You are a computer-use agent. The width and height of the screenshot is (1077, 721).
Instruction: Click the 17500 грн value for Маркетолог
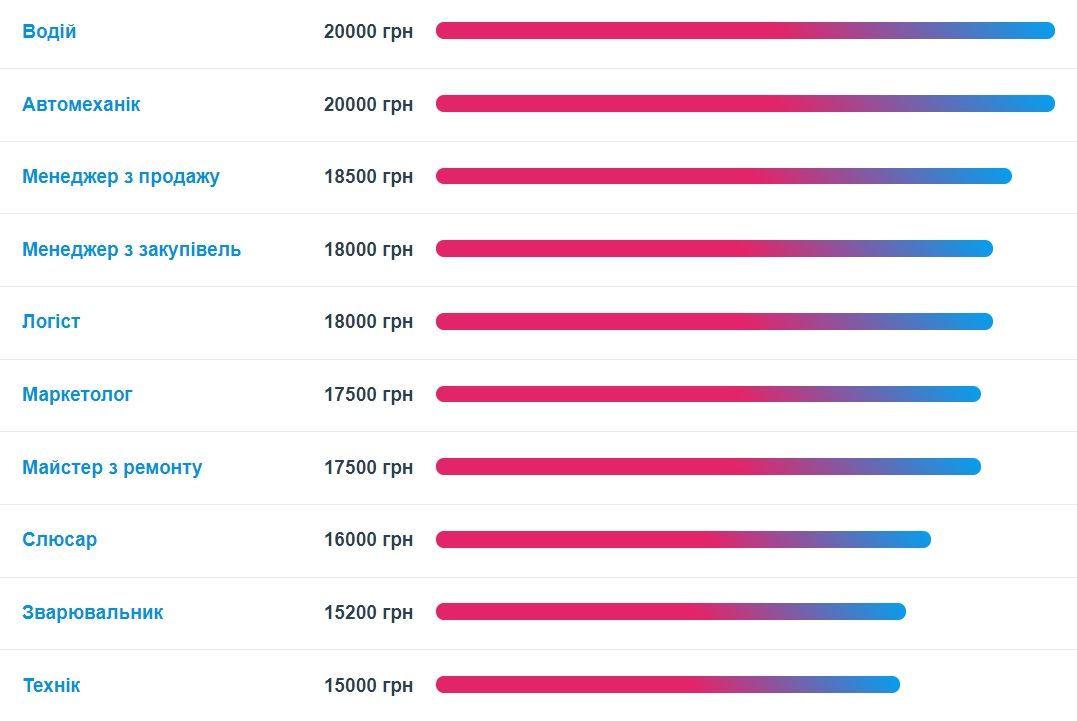pyautogui.click(x=368, y=394)
